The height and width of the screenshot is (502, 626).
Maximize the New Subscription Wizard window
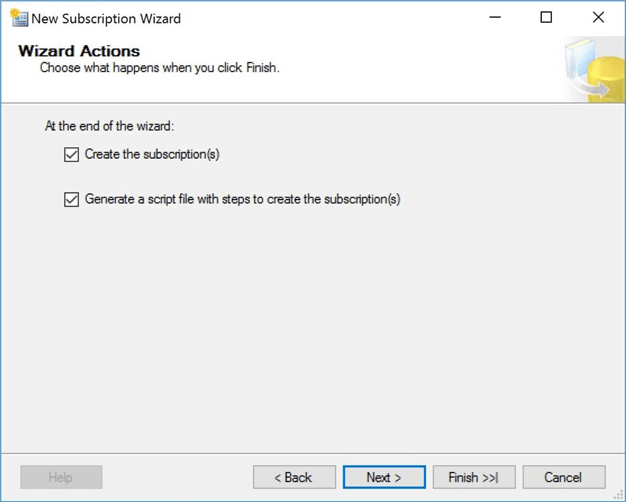546,18
